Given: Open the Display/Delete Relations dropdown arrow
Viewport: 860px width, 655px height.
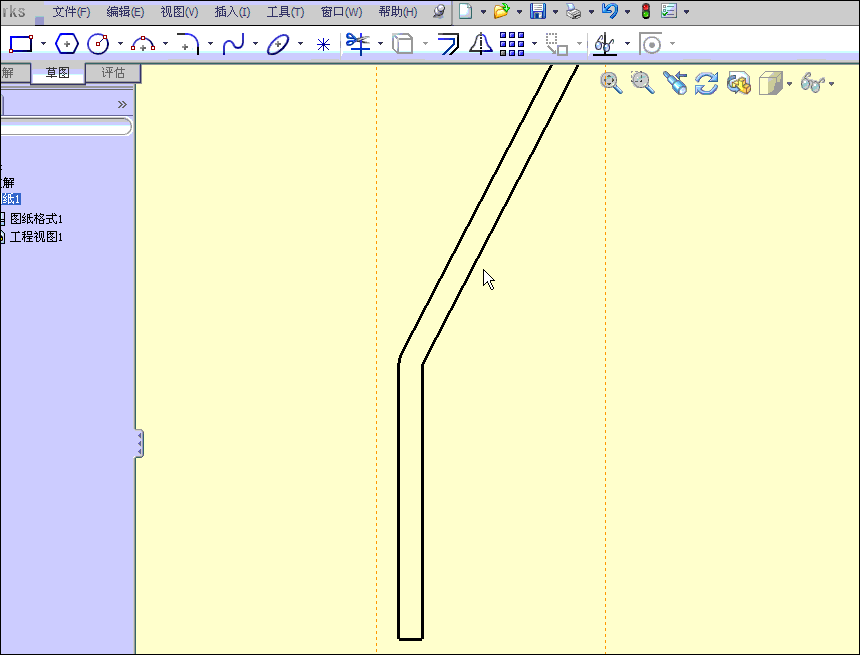Looking at the screenshot, I should pos(627,44).
